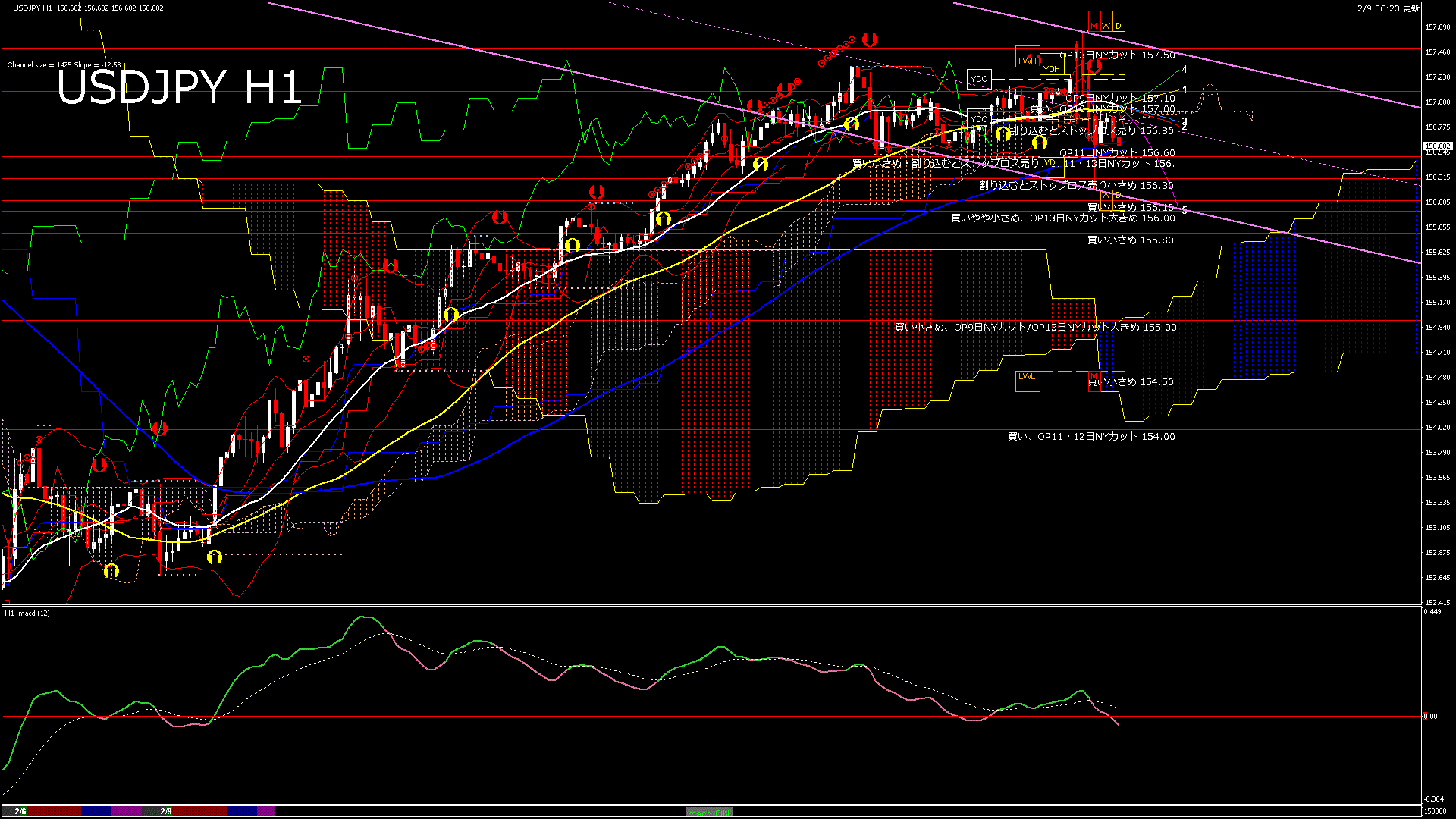This screenshot has width=1456, height=819.
Task: Click the H1 macd (12) indicator label
Action: 28,613
